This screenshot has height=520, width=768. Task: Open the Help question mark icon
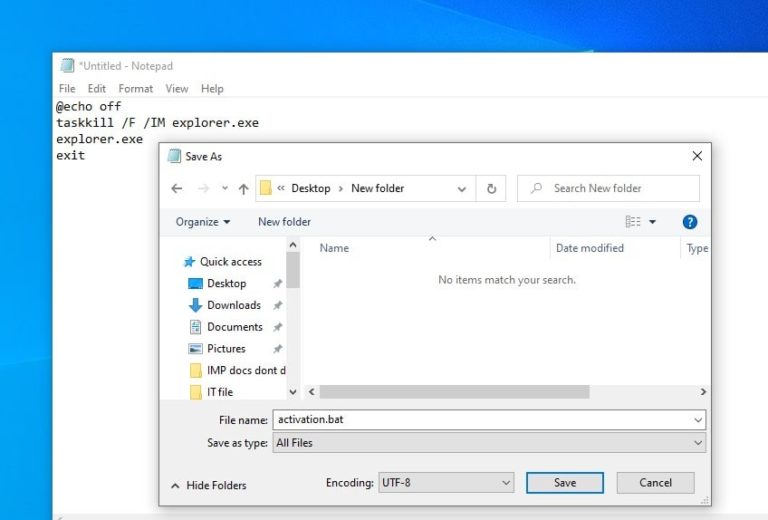tap(689, 222)
